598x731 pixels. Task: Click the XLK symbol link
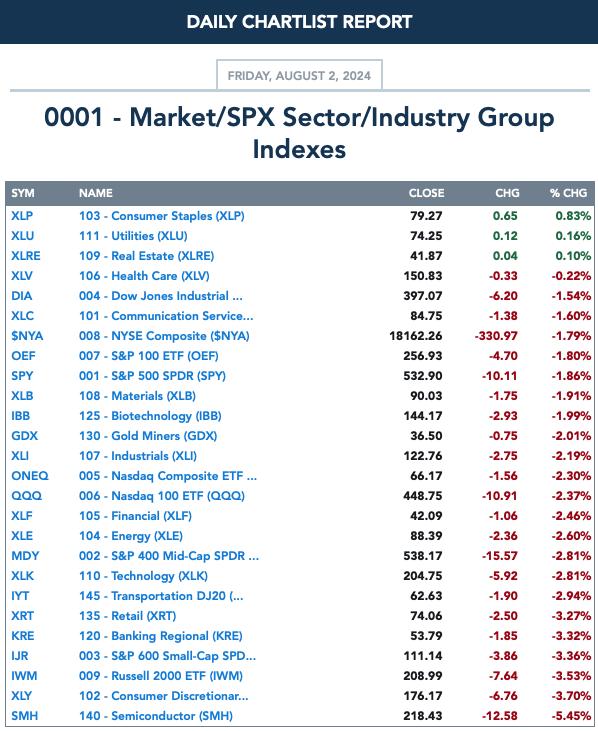click(x=22, y=576)
